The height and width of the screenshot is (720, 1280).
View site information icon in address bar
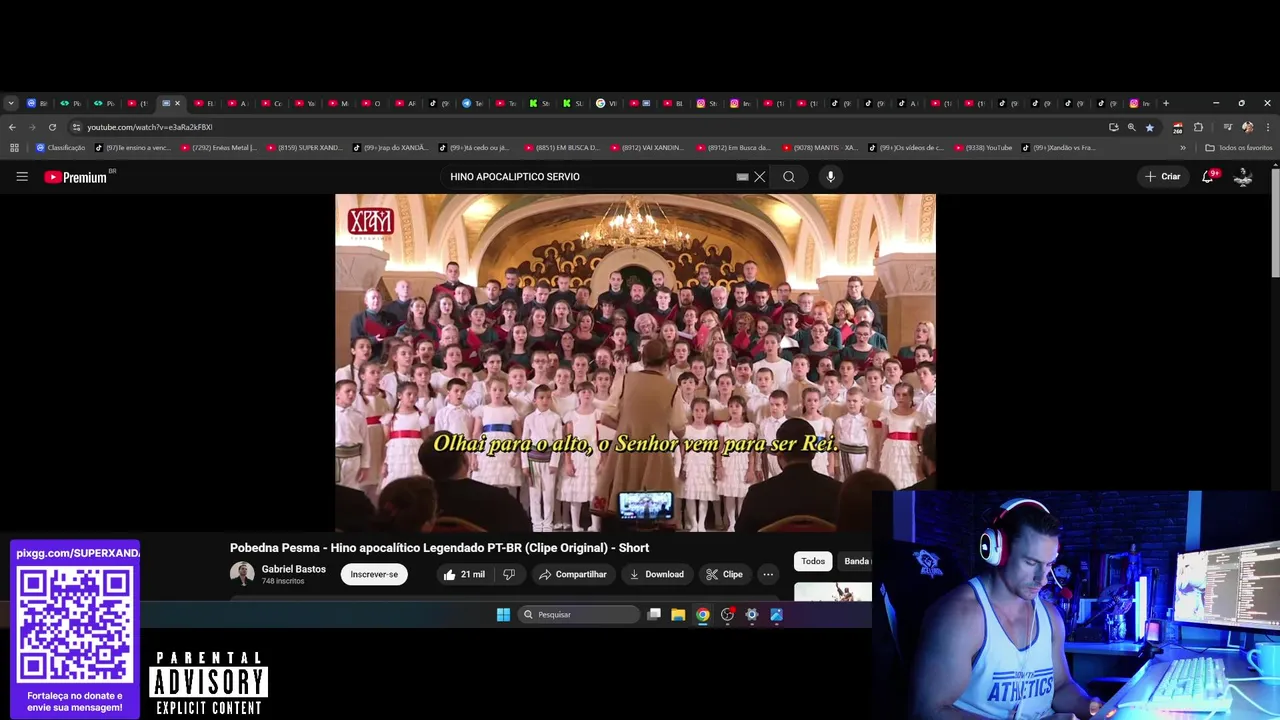(76, 127)
